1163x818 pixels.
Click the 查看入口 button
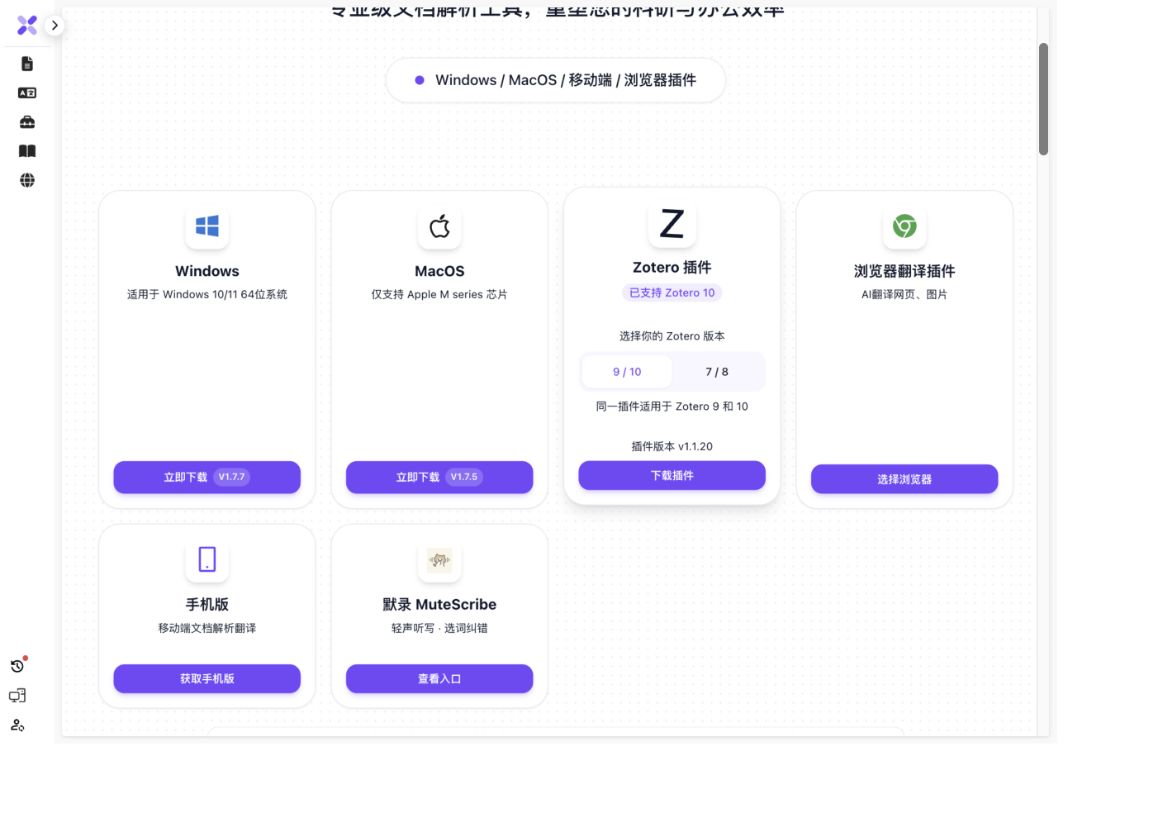click(439, 679)
